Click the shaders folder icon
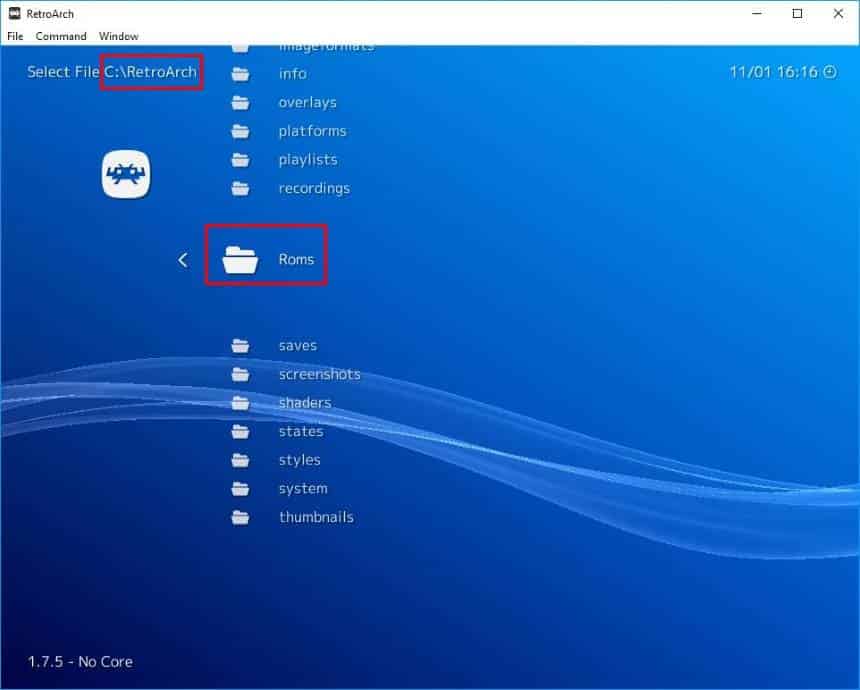 240,403
